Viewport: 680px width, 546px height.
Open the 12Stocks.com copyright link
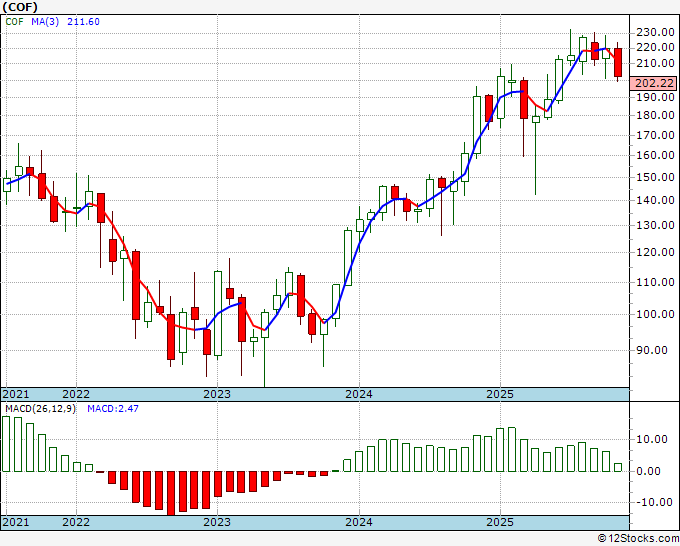coord(638,539)
